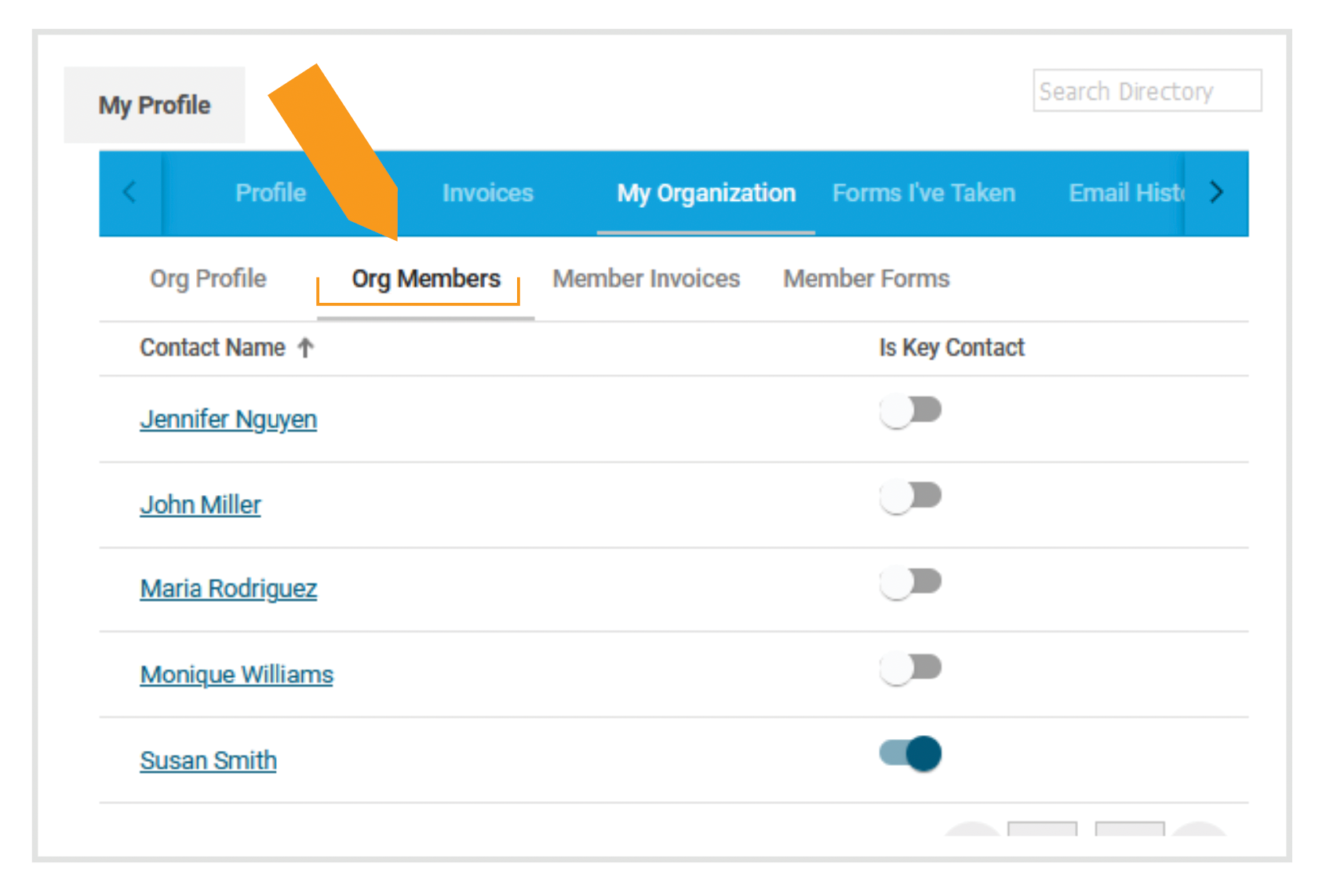
Task: Select the My Organization tab
Action: click(x=705, y=193)
